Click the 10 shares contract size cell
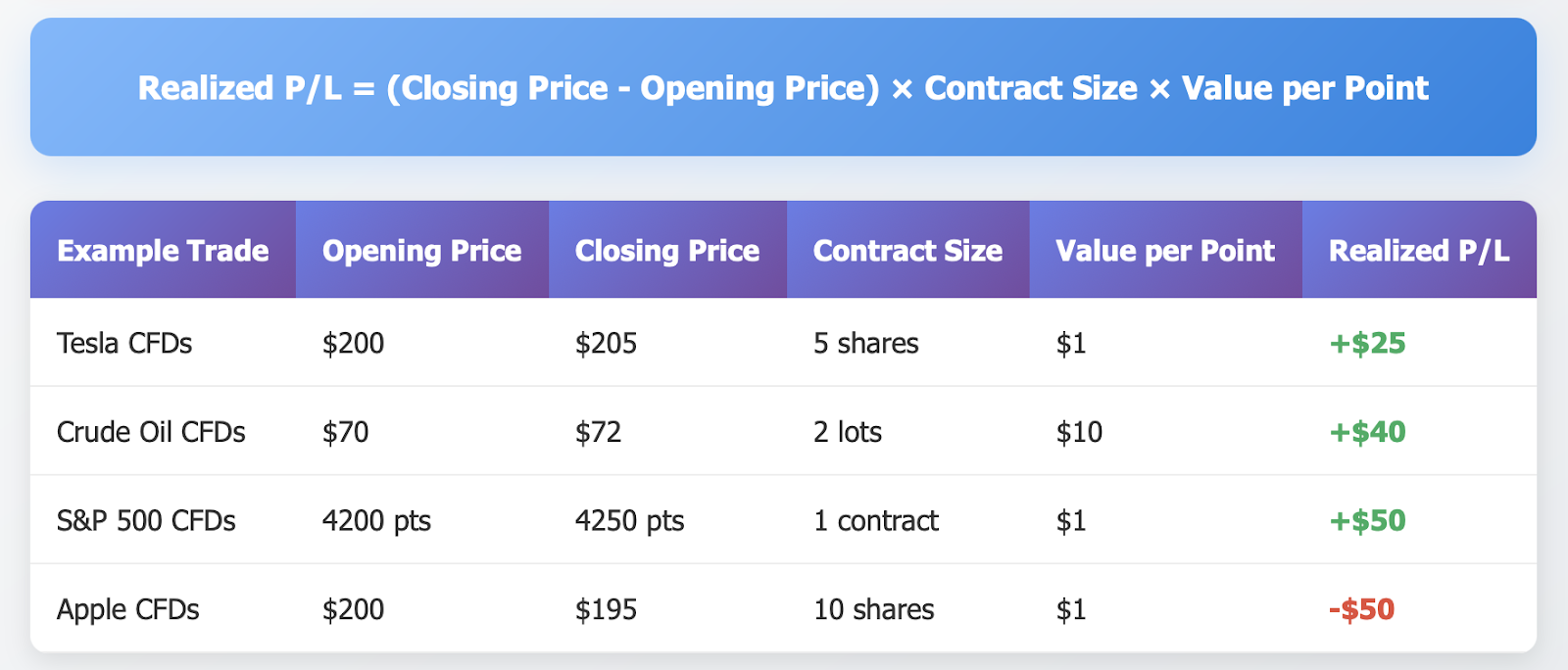Image resolution: width=1568 pixels, height=670 pixels. 873,609
